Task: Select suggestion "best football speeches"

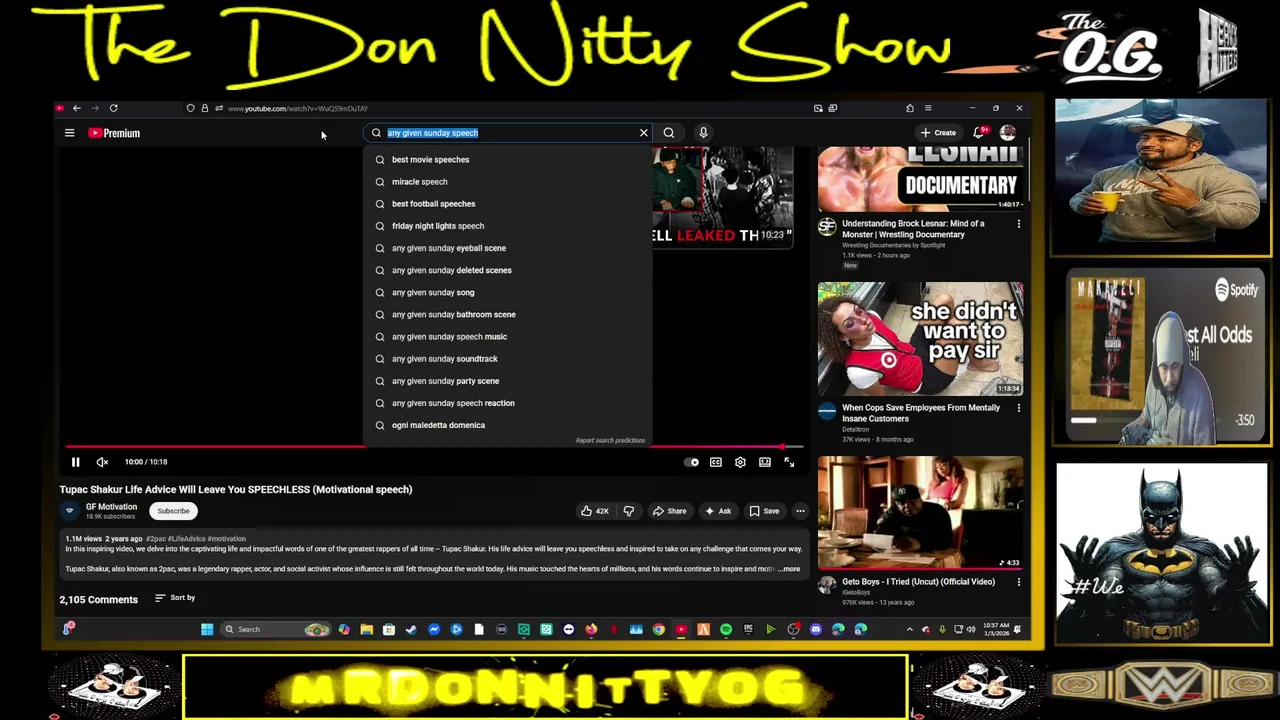Action: click(508, 204)
